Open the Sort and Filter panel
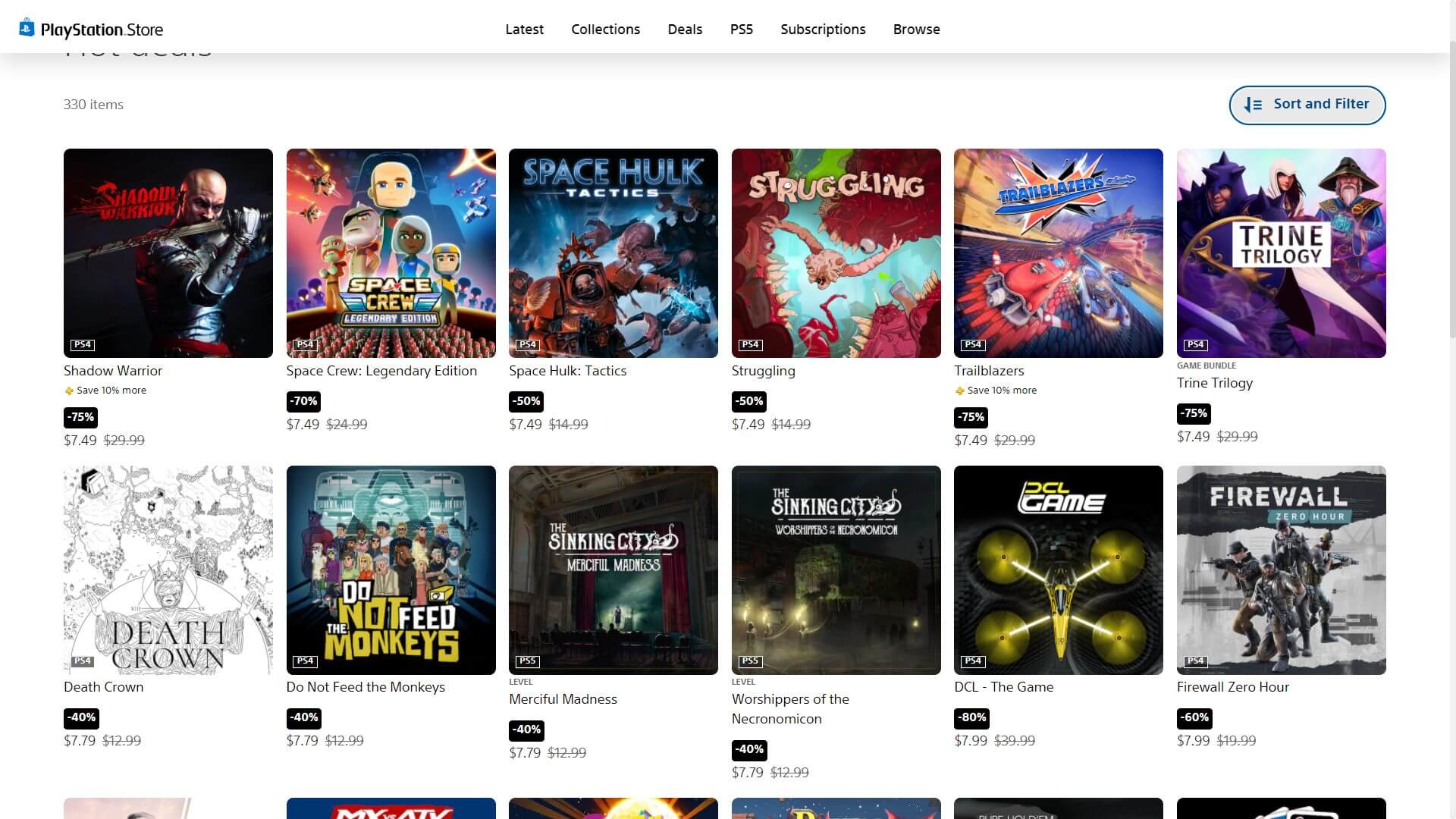The height and width of the screenshot is (819, 1456). pyautogui.click(x=1307, y=105)
